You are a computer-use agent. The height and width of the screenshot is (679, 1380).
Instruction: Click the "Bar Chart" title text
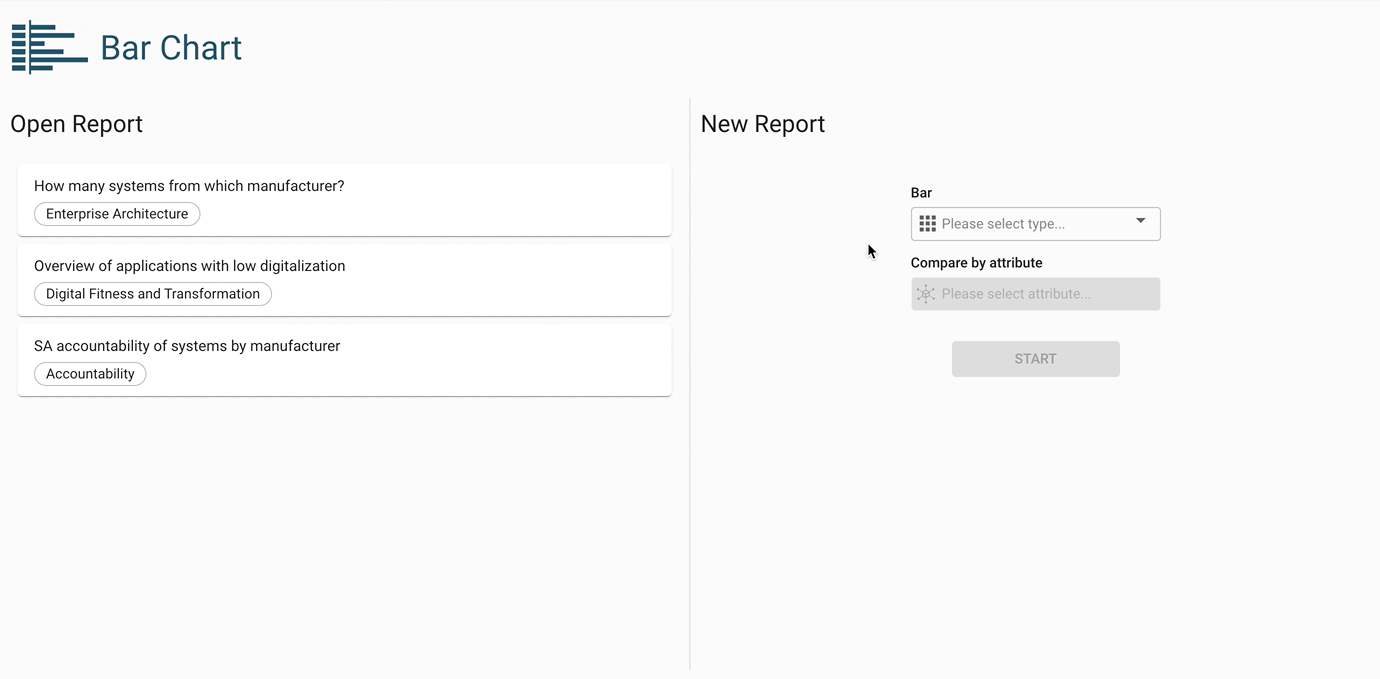click(171, 48)
